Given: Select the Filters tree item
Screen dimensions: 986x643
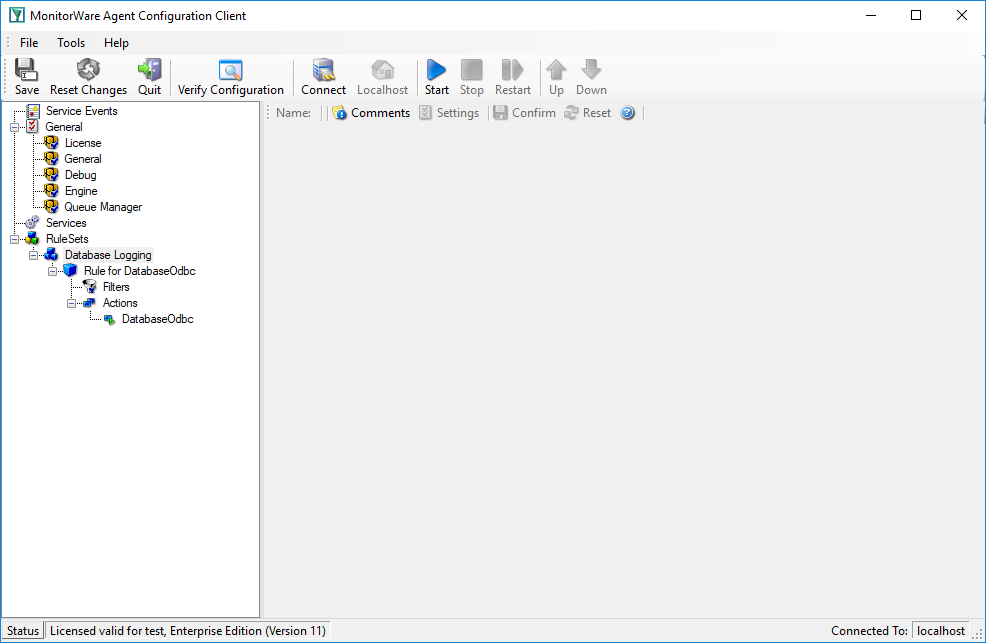Looking at the screenshot, I should 116,287.
